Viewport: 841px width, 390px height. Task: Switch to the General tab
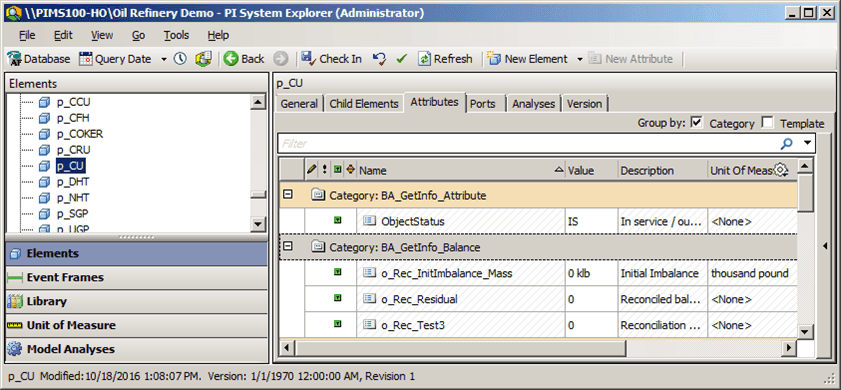(299, 104)
